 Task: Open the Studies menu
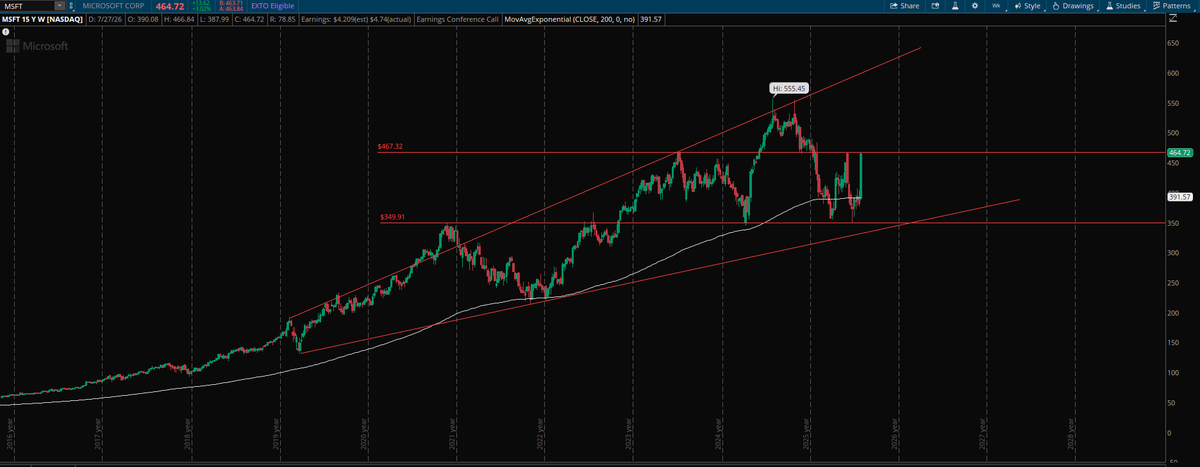click(x=1124, y=6)
